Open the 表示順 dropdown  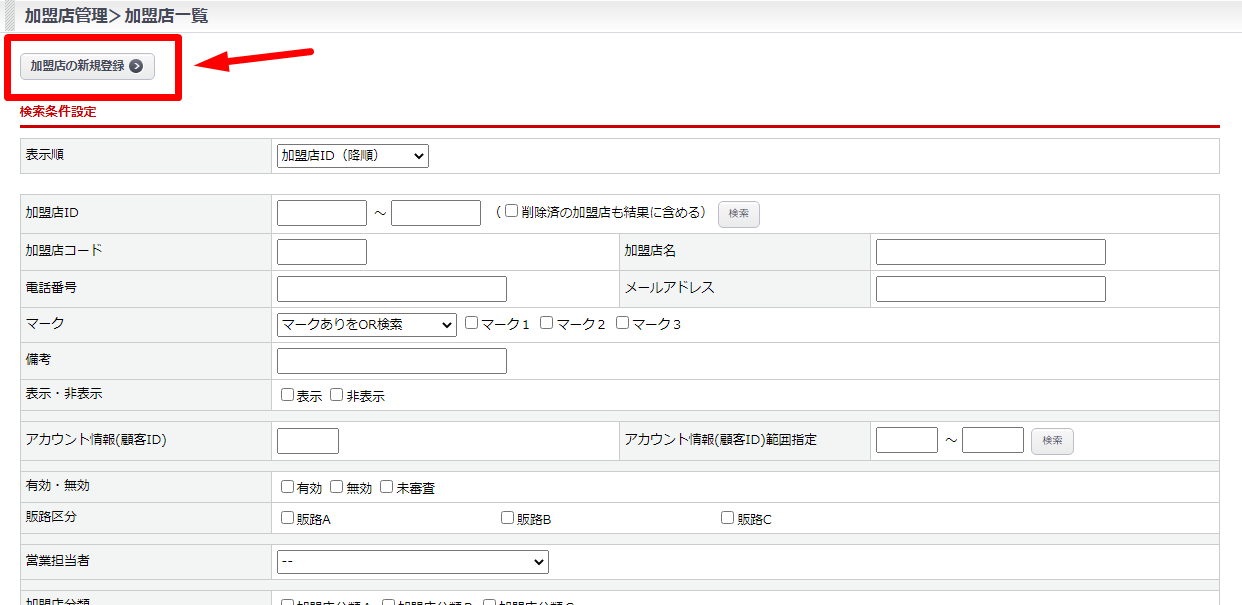click(352, 156)
